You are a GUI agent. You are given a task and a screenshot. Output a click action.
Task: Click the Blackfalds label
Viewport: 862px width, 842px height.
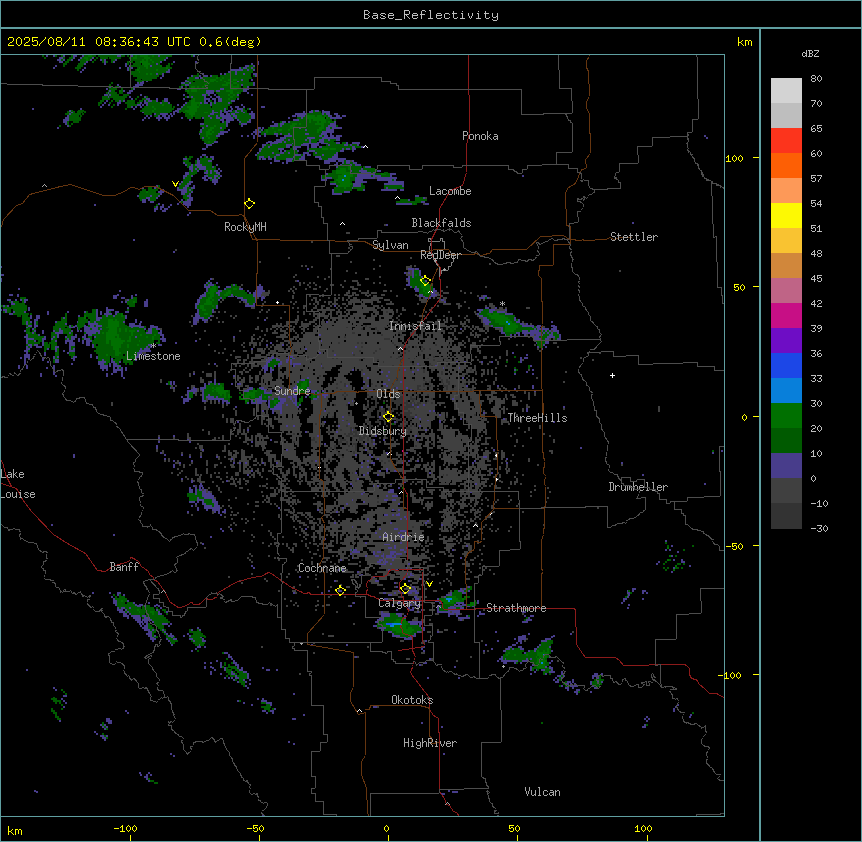point(441,223)
